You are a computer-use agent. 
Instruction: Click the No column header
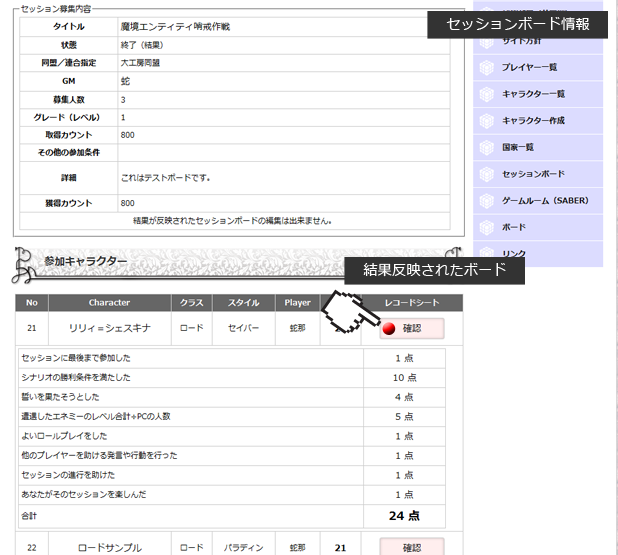pyautogui.click(x=32, y=303)
